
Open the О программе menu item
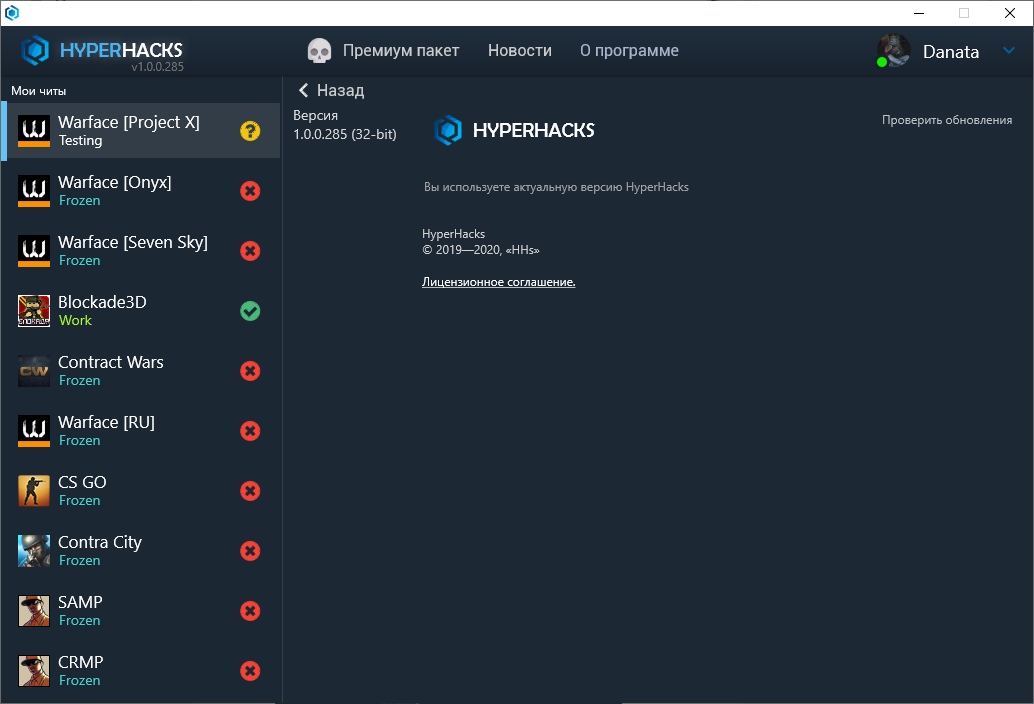click(629, 51)
